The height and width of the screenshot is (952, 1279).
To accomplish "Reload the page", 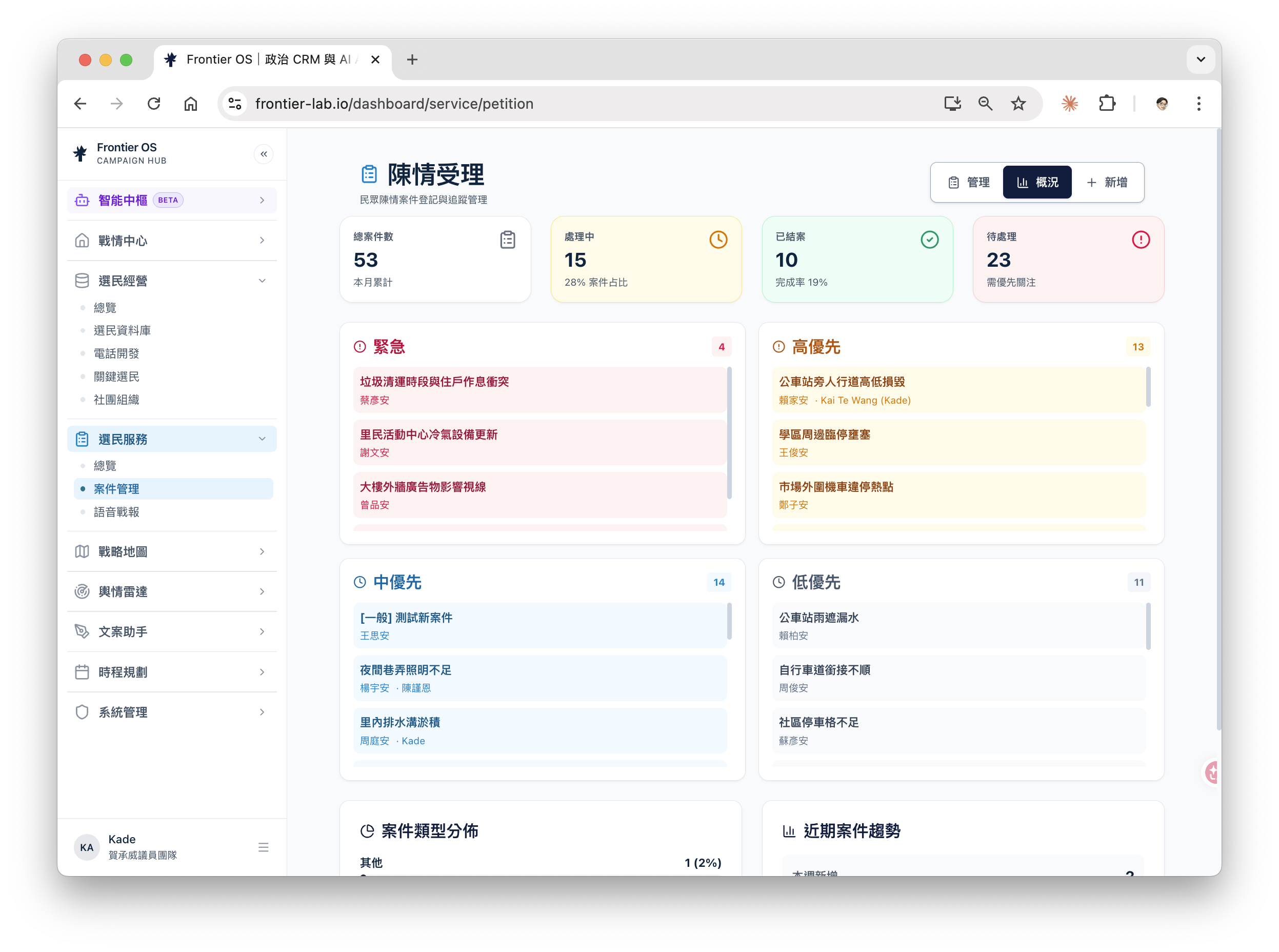I will (x=154, y=104).
